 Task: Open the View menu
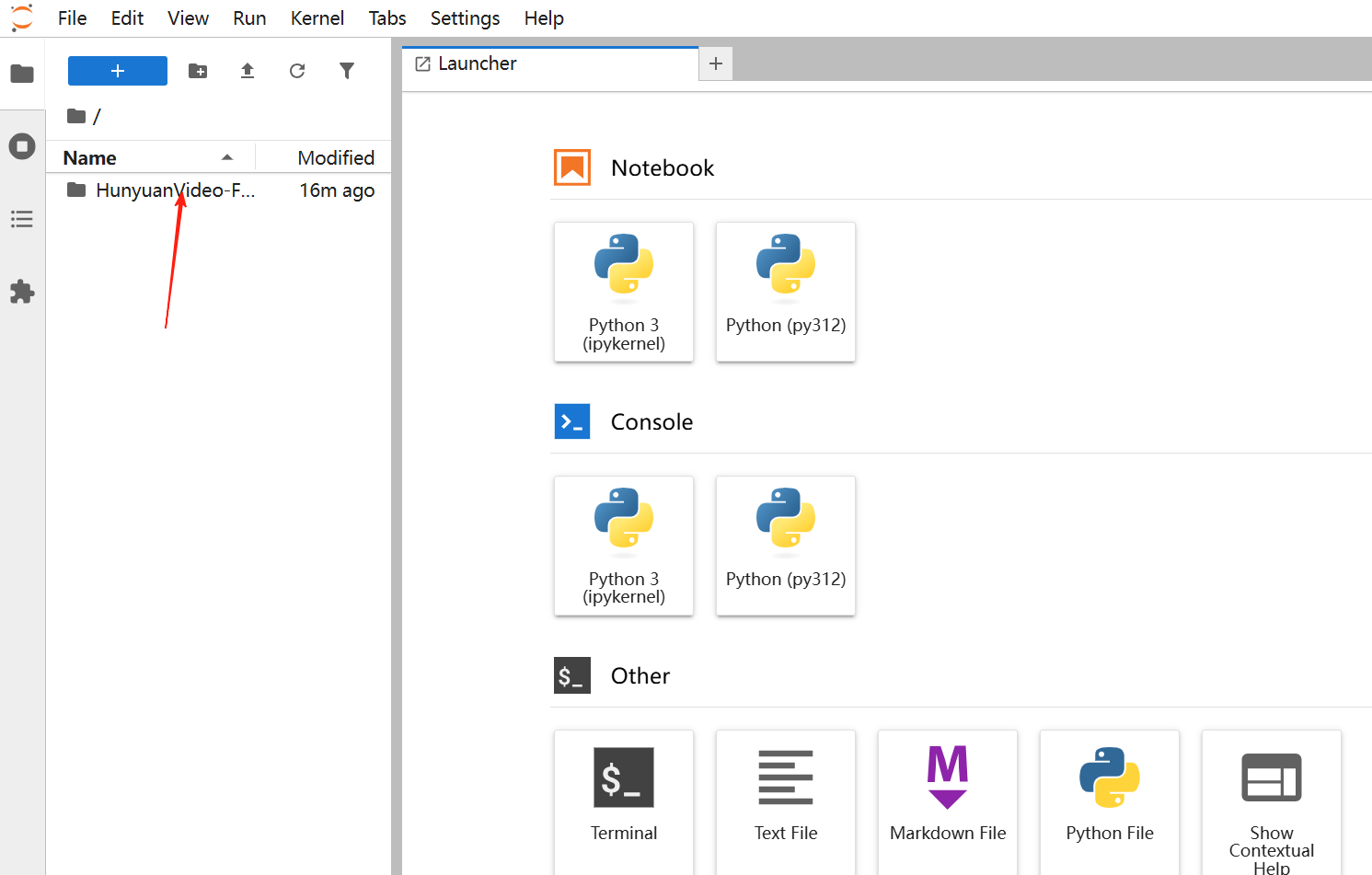click(x=188, y=18)
